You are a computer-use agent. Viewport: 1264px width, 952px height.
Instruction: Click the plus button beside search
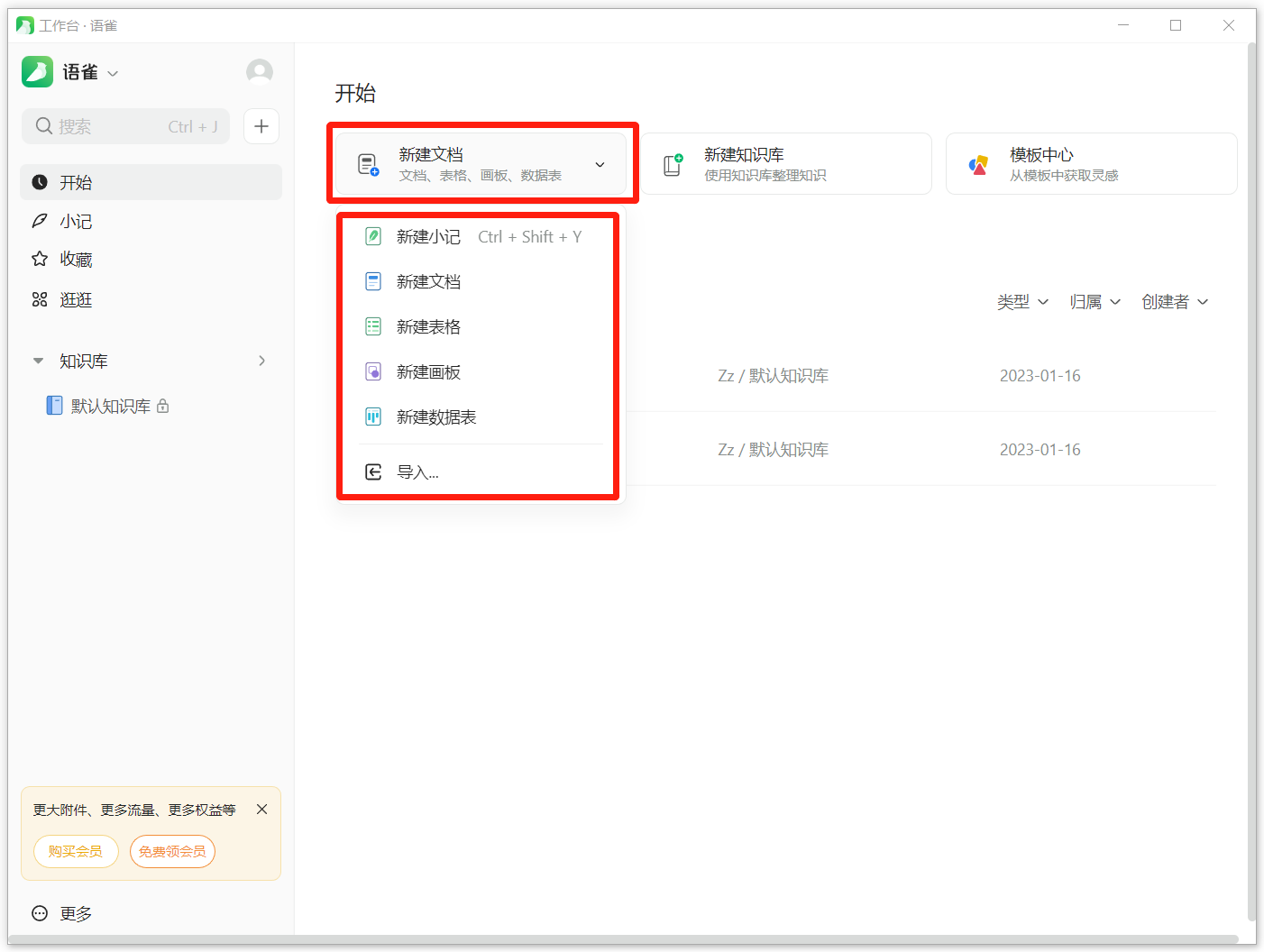(261, 126)
